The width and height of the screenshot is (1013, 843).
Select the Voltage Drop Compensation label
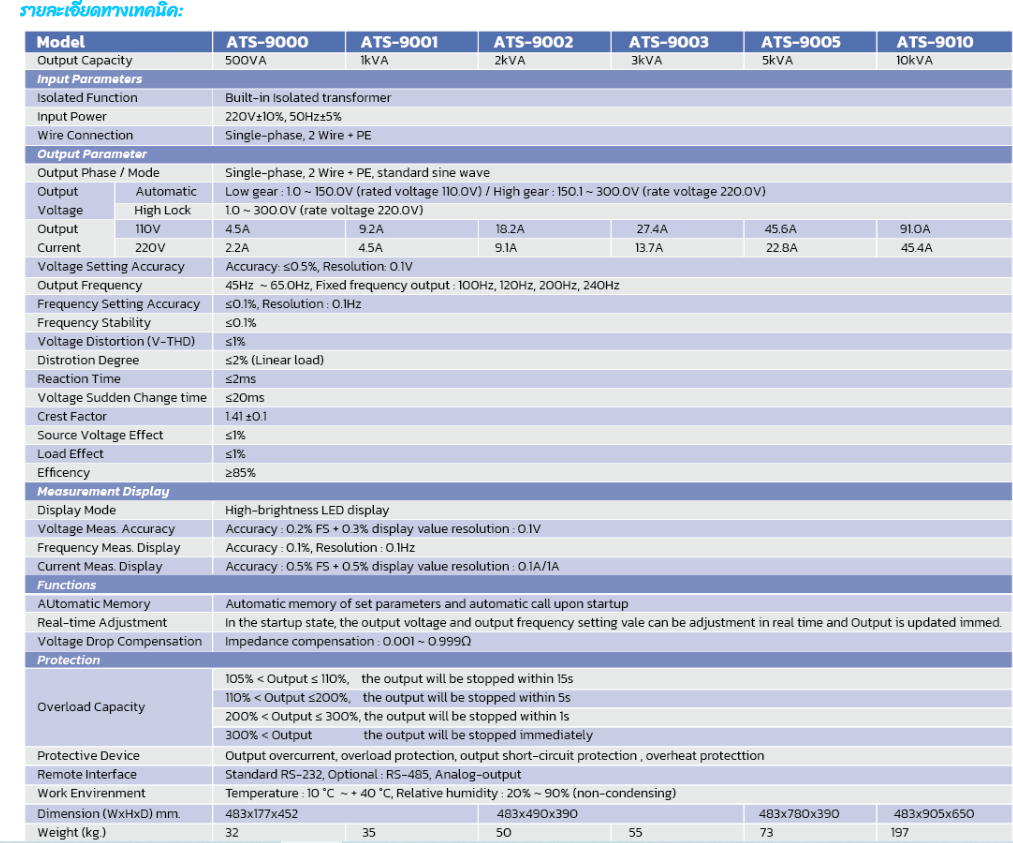tap(119, 641)
